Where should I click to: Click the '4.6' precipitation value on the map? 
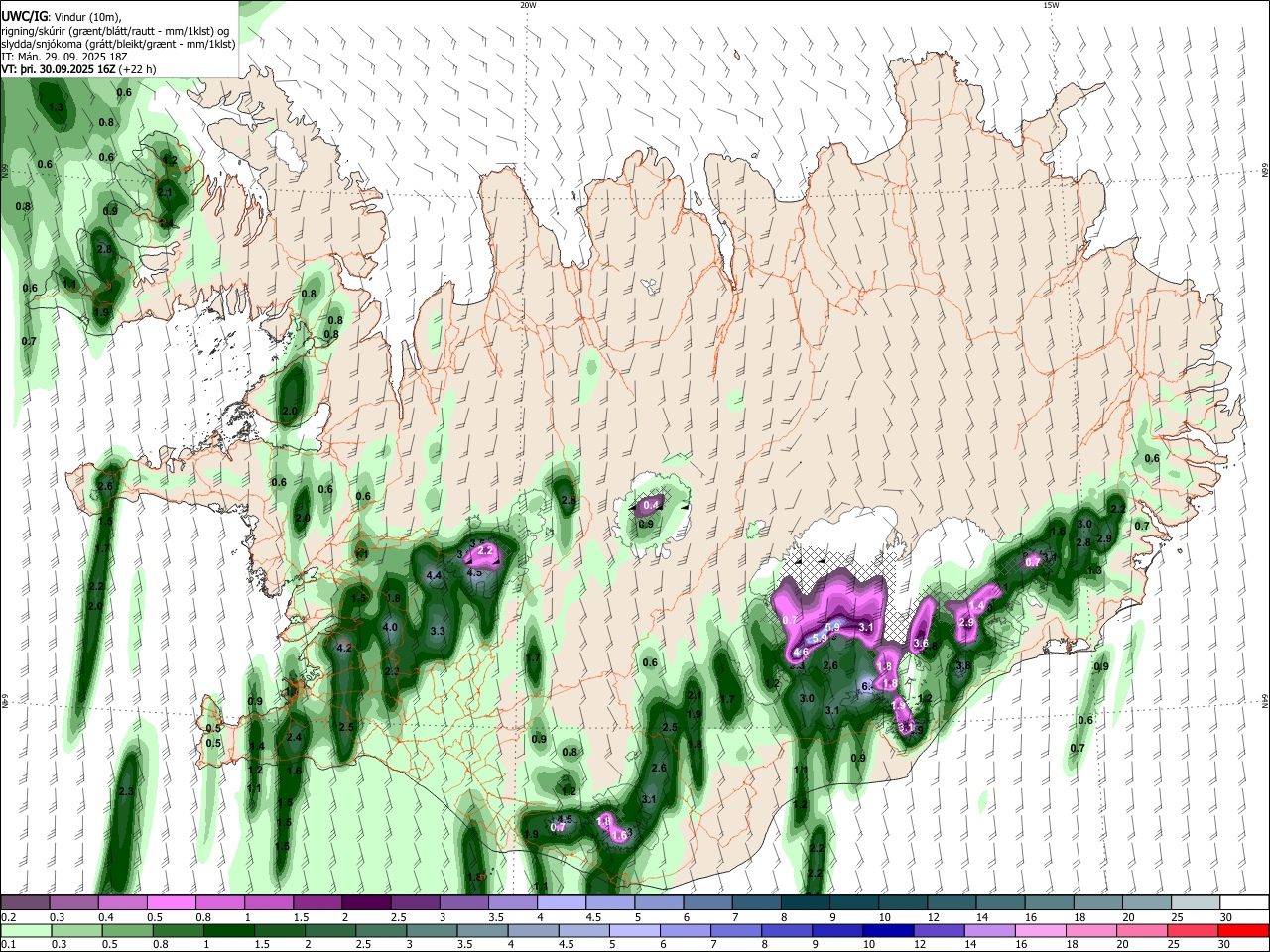click(800, 652)
